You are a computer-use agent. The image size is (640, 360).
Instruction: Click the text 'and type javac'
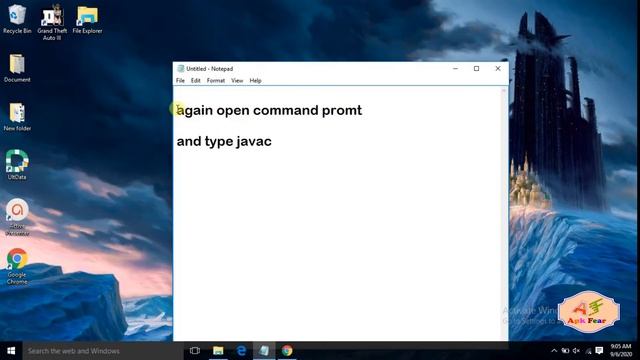[224, 142]
